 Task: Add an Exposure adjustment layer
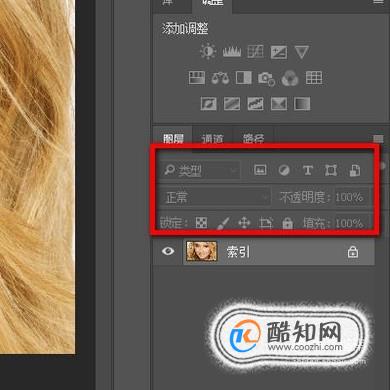click(x=279, y=52)
